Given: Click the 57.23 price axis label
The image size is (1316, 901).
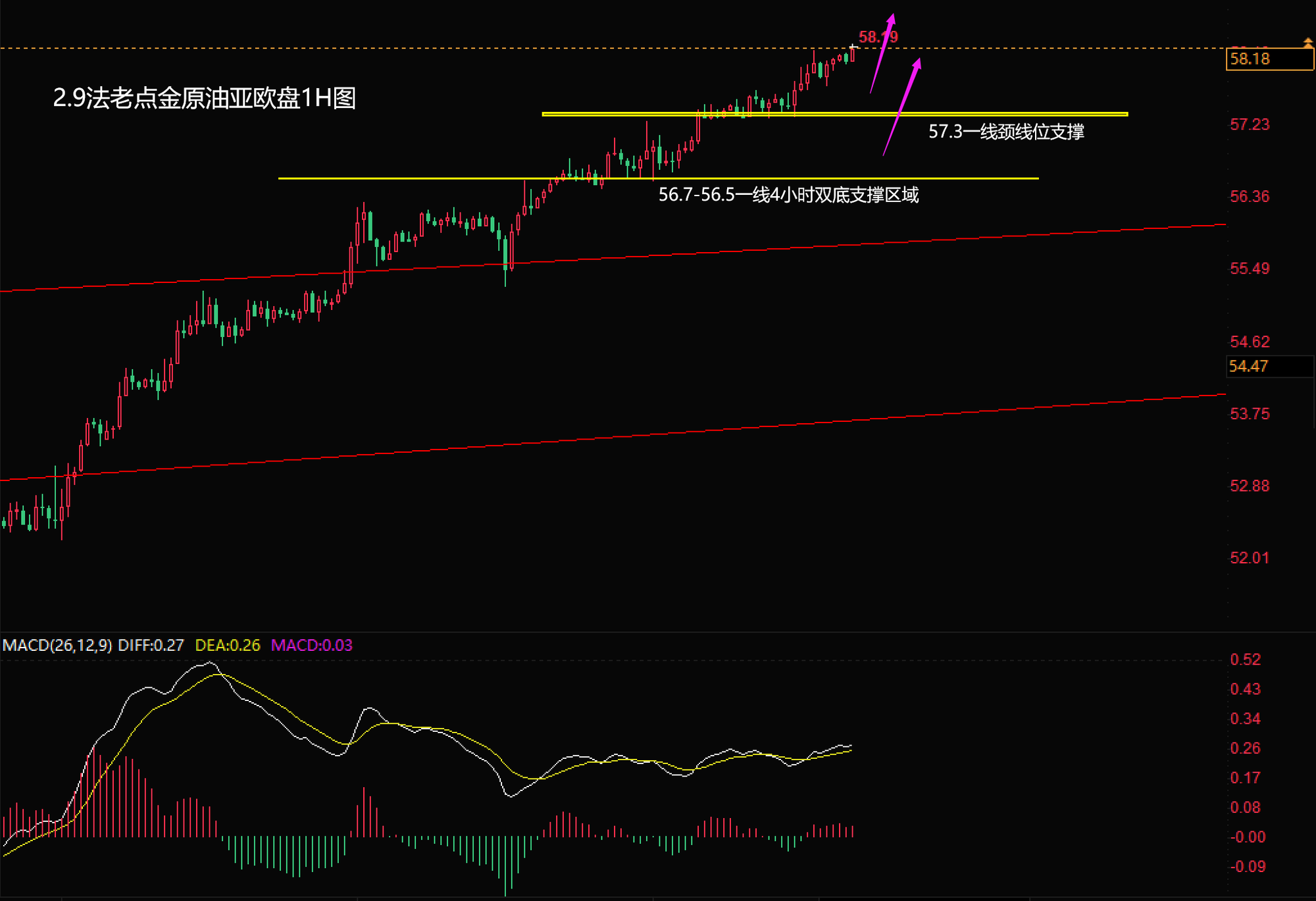Looking at the screenshot, I should click(1249, 124).
